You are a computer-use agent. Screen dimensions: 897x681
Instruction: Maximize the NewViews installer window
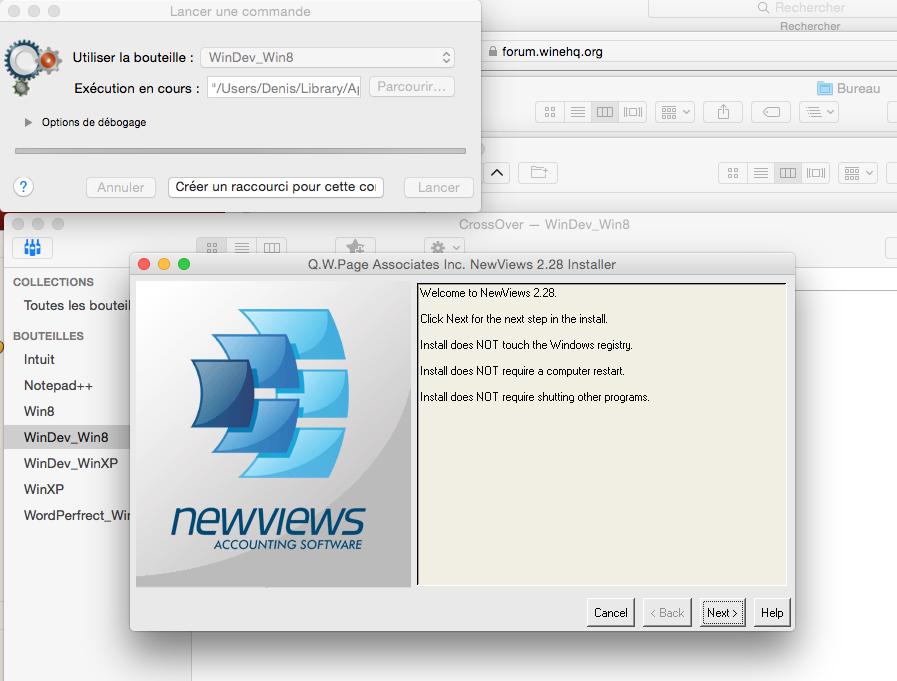(184, 264)
